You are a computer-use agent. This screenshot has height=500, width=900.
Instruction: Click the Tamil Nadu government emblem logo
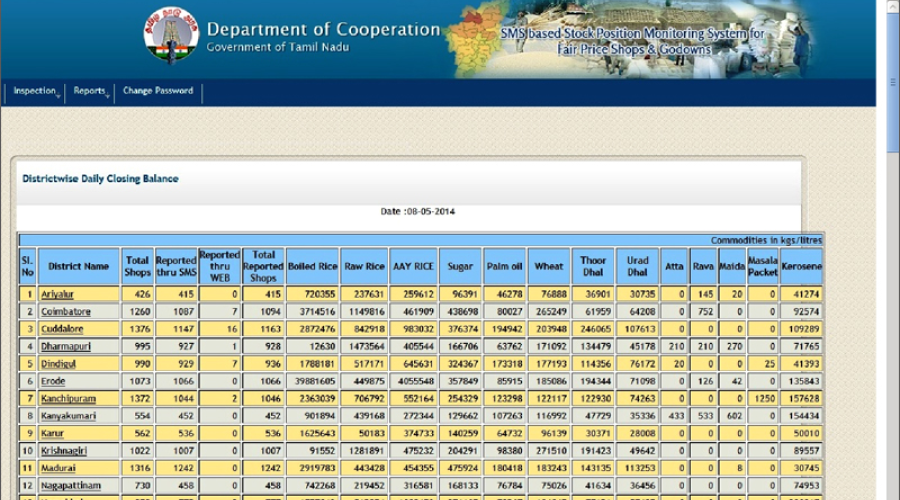[171, 36]
